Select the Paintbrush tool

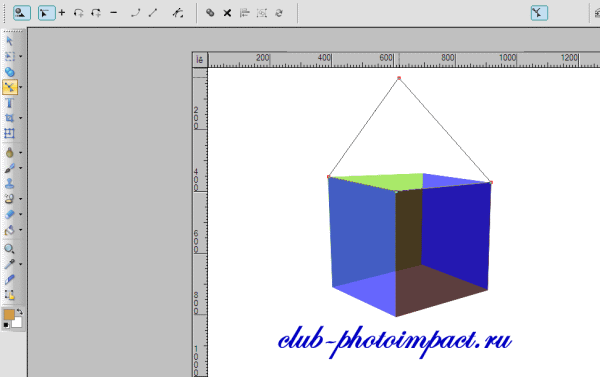pyautogui.click(x=10, y=168)
